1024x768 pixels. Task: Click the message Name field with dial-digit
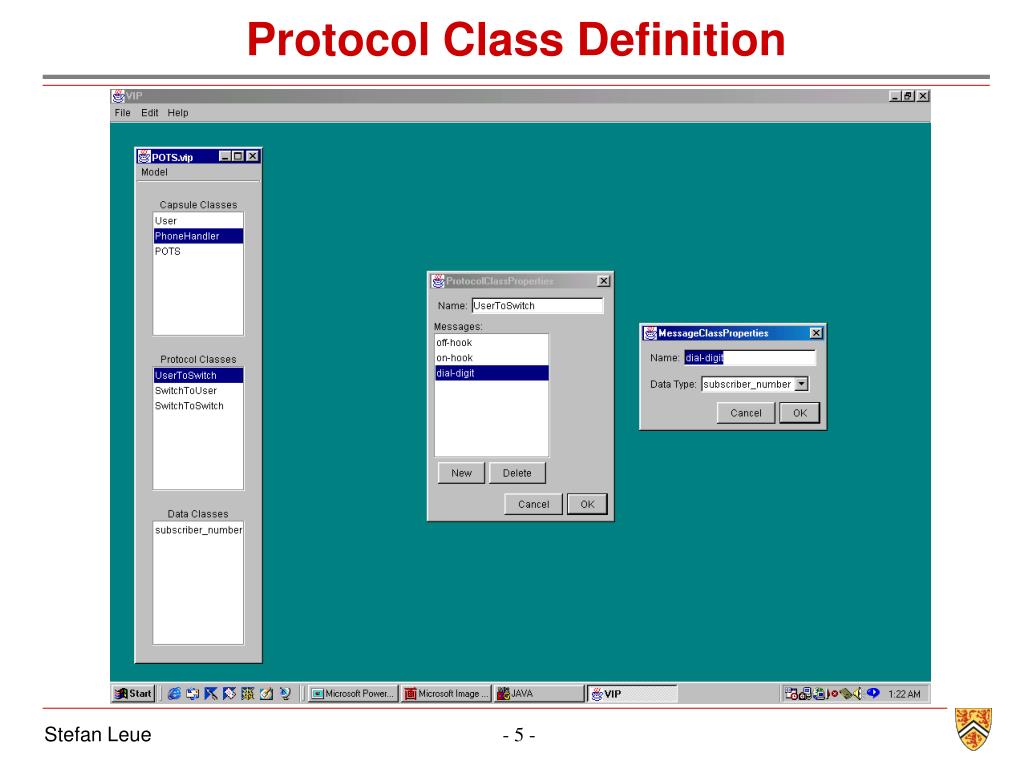coord(750,358)
